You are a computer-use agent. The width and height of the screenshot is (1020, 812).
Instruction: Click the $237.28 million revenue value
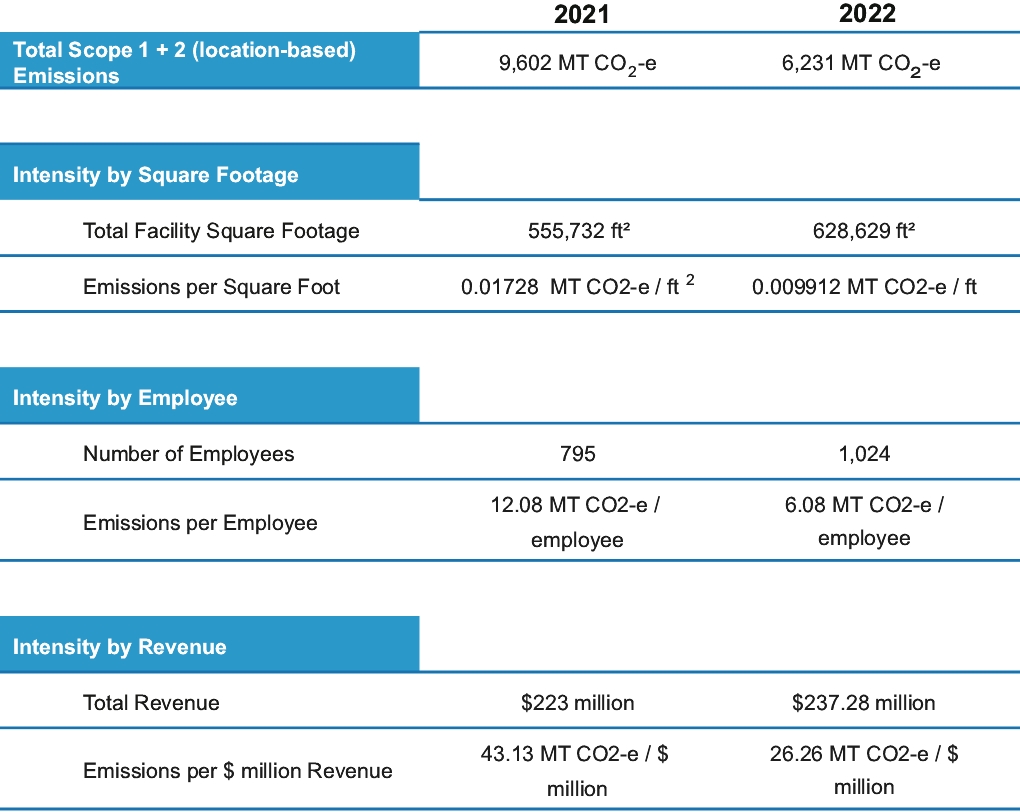pos(863,703)
